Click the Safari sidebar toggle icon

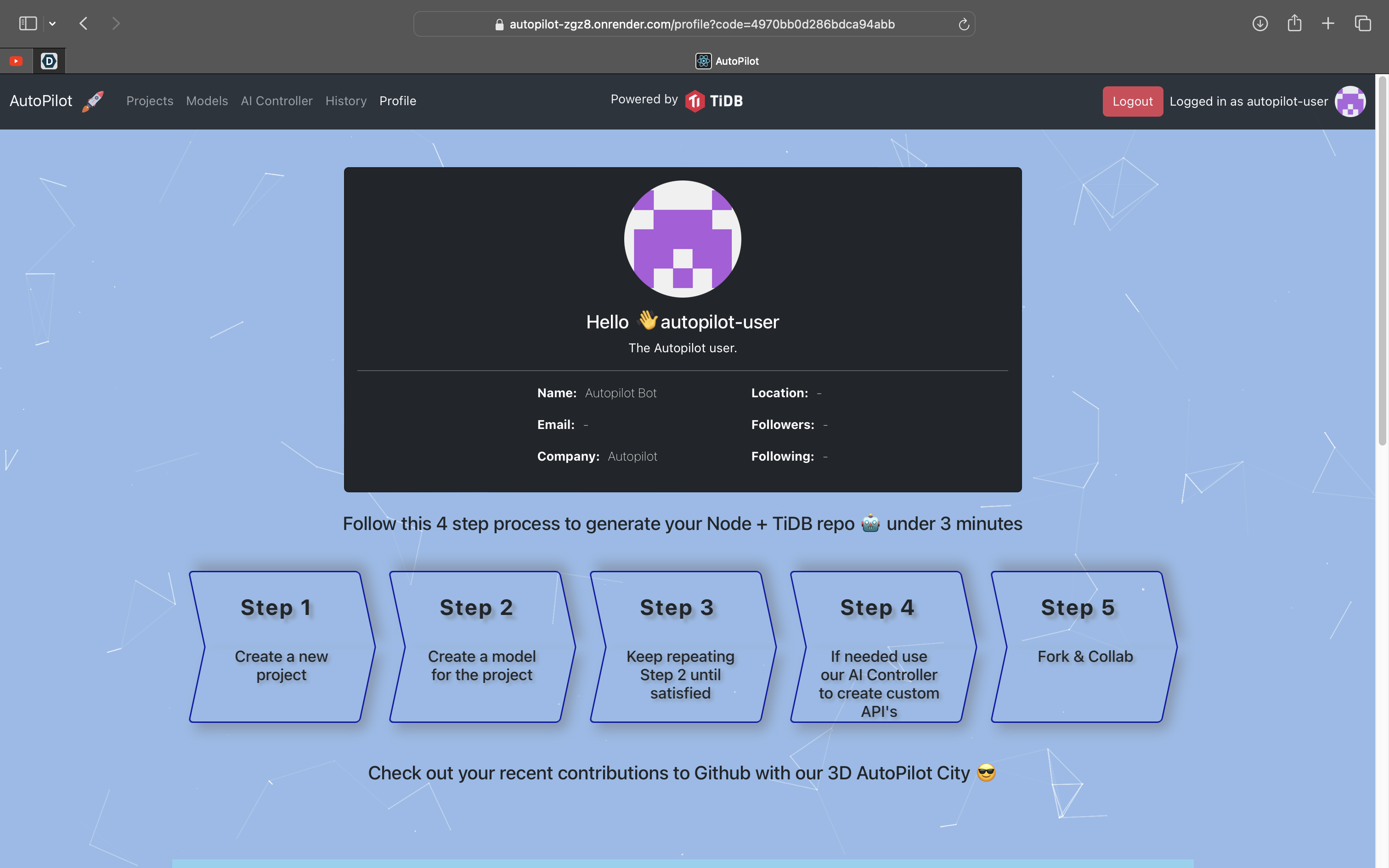pos(28,23)
